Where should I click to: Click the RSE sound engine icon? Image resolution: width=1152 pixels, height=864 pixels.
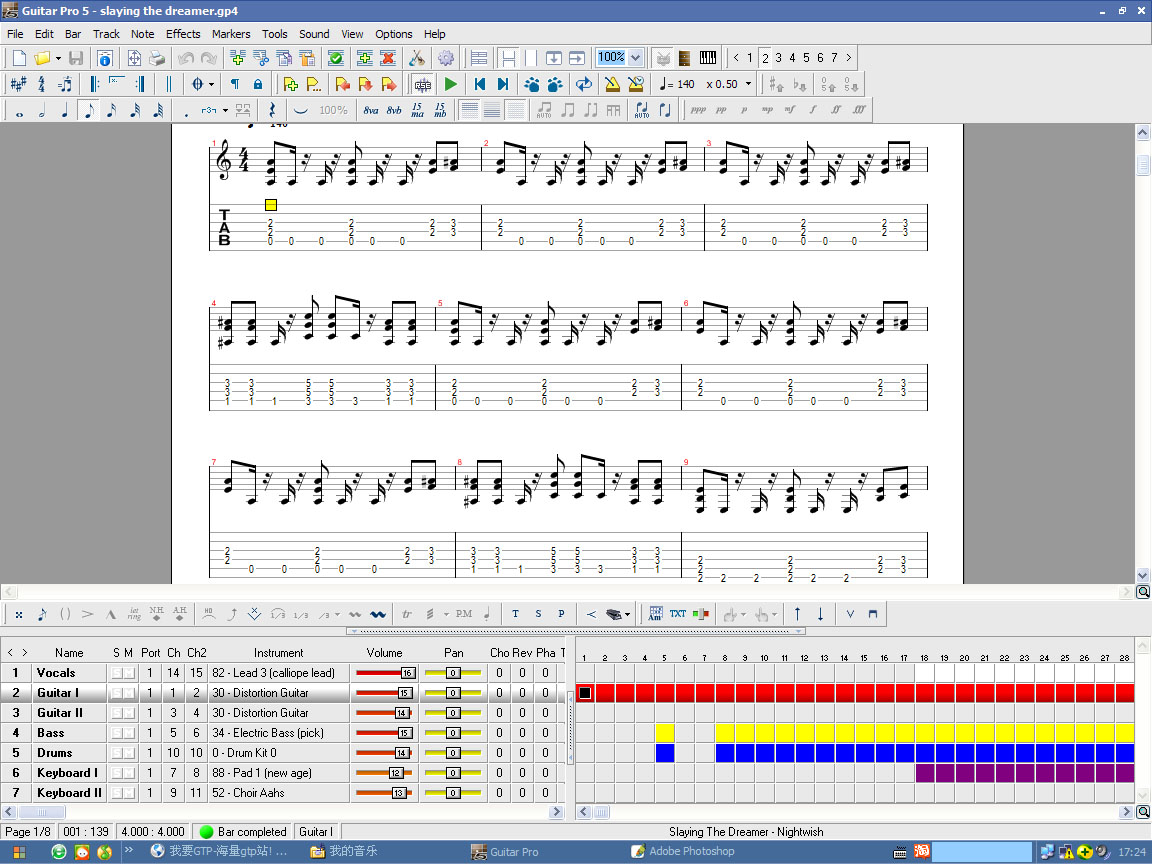coord(423,84)
